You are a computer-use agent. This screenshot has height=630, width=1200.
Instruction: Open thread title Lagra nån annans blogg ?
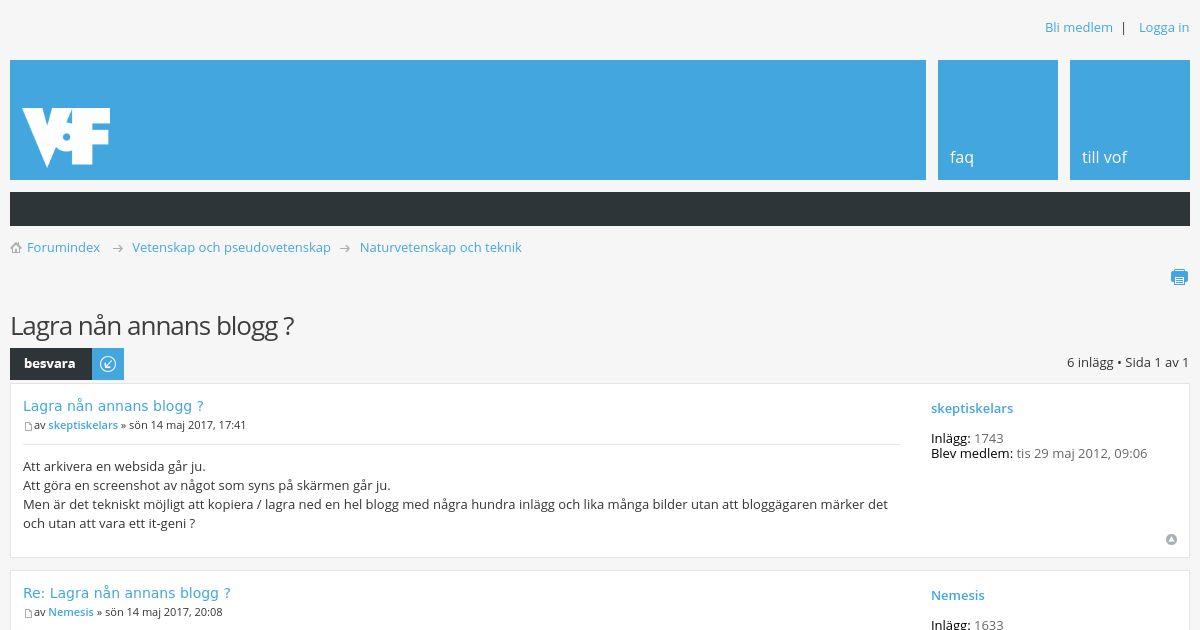click(152, 326)
